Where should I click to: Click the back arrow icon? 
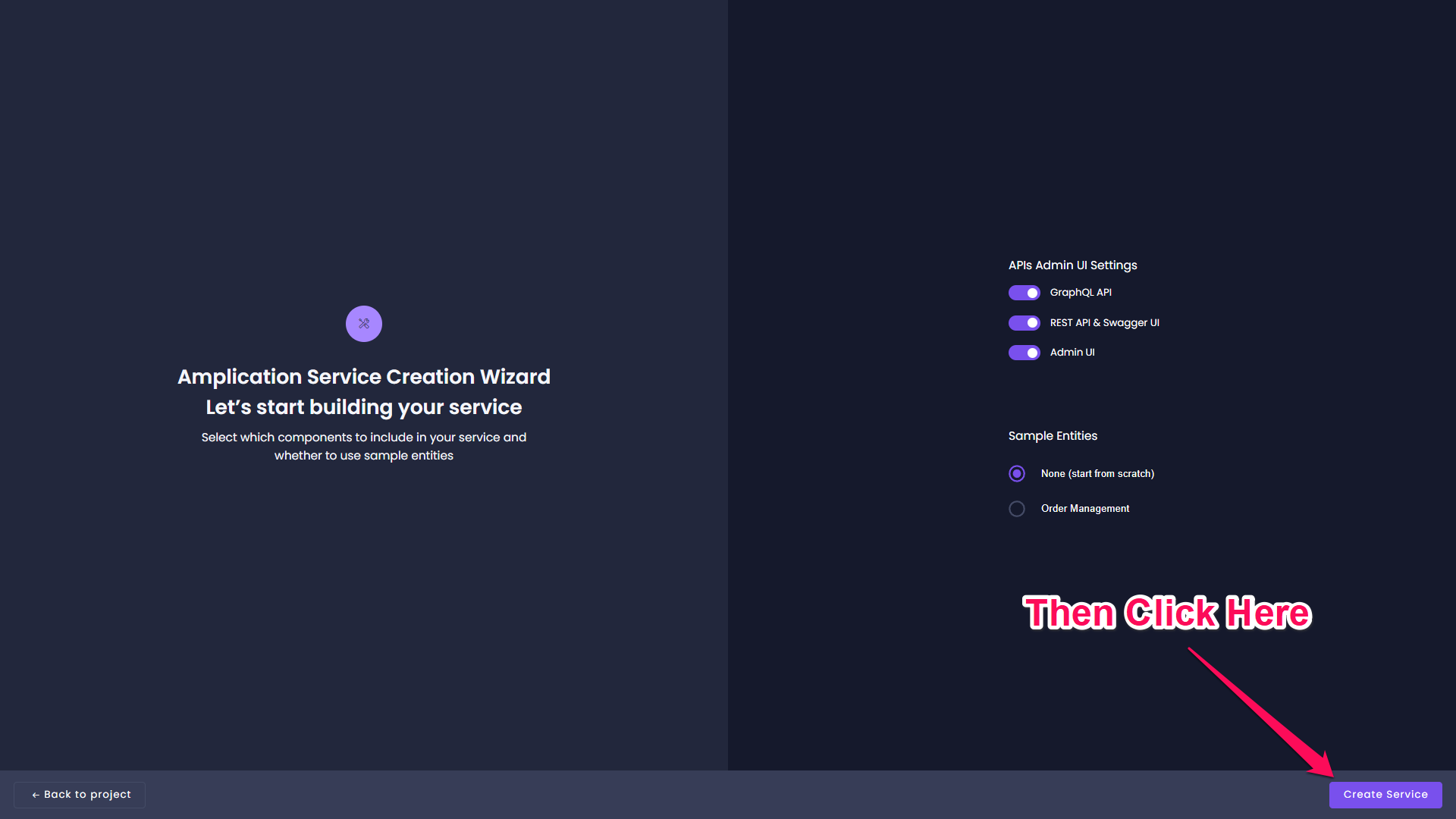pyautogui.click(x=35, y=795)
